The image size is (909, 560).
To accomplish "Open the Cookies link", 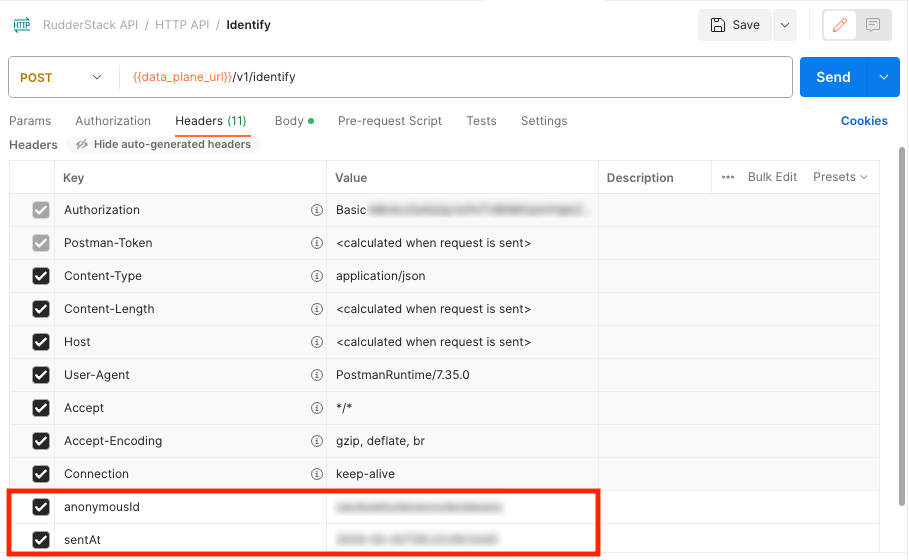I will [x=864, y=121].
